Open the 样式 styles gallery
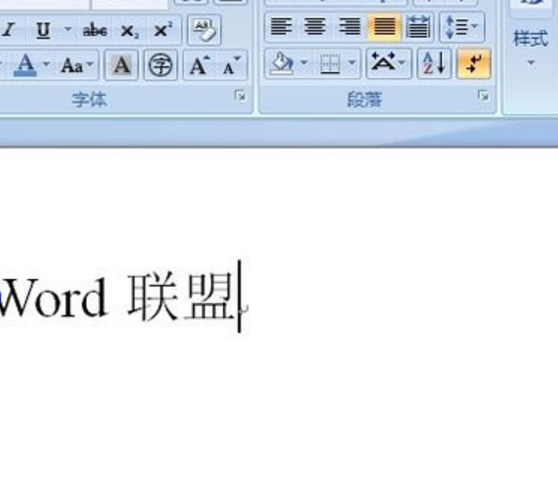This screenshot has width=558, height=497. [531, 48]
